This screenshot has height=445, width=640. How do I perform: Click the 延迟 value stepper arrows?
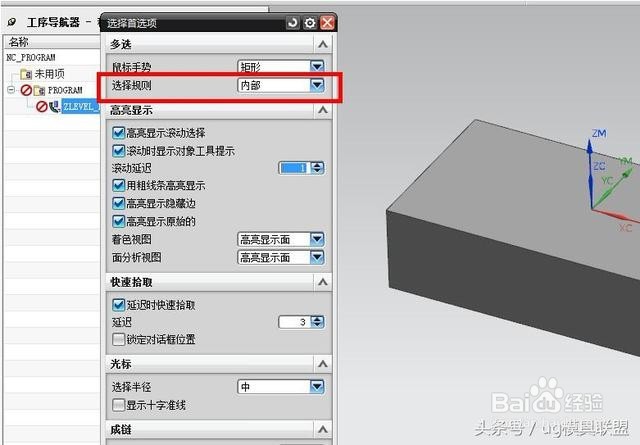click(x=317, y=322)
